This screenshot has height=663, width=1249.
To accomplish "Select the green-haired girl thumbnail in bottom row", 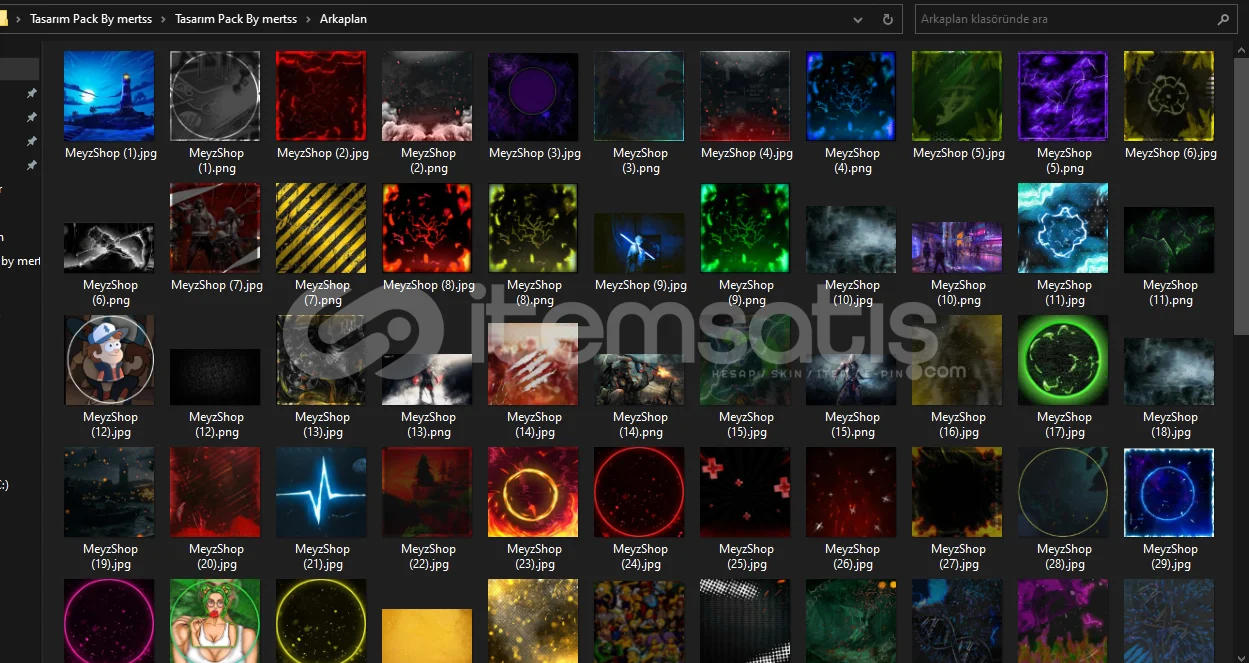I will click(x=215, y=621).
